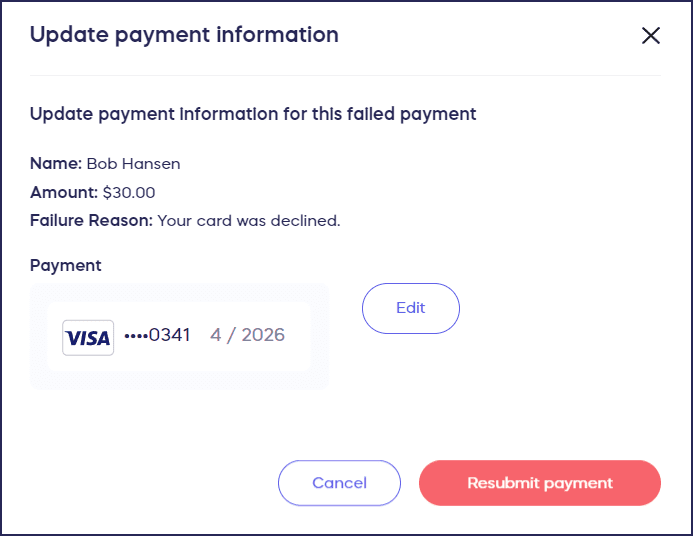This screenshot has height=536, width=693.
Task: Resubmit the failed payment
Action: 540,483
